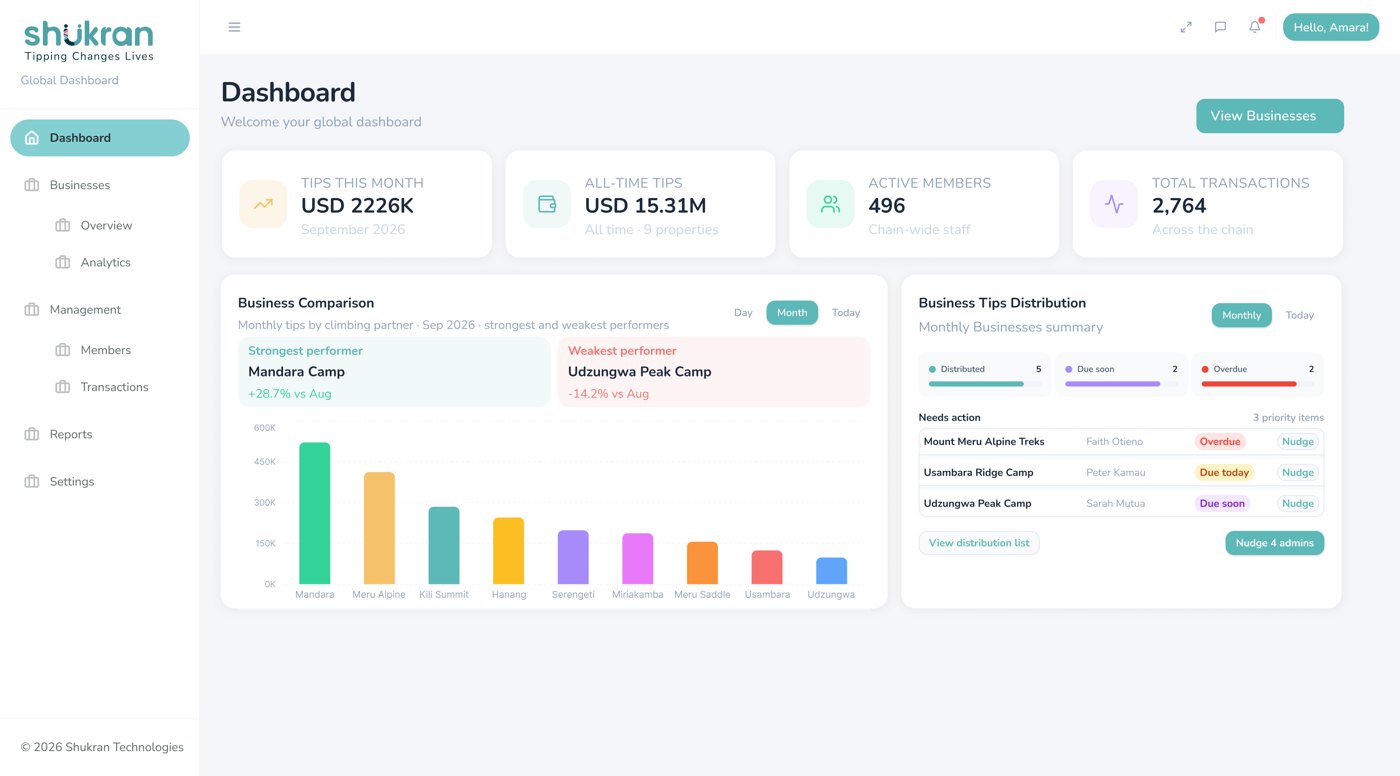Click the Distributed progress bar
The image size is (1400, 776).
point(985,384)
